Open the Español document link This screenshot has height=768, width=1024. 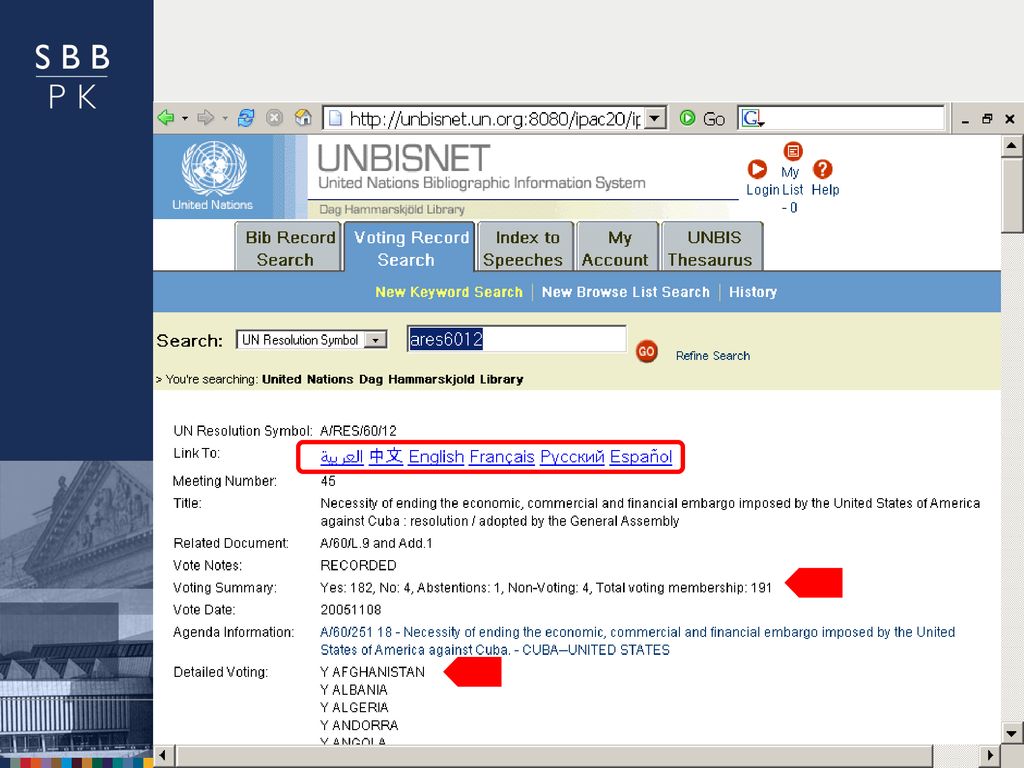[x=641, y=456]
